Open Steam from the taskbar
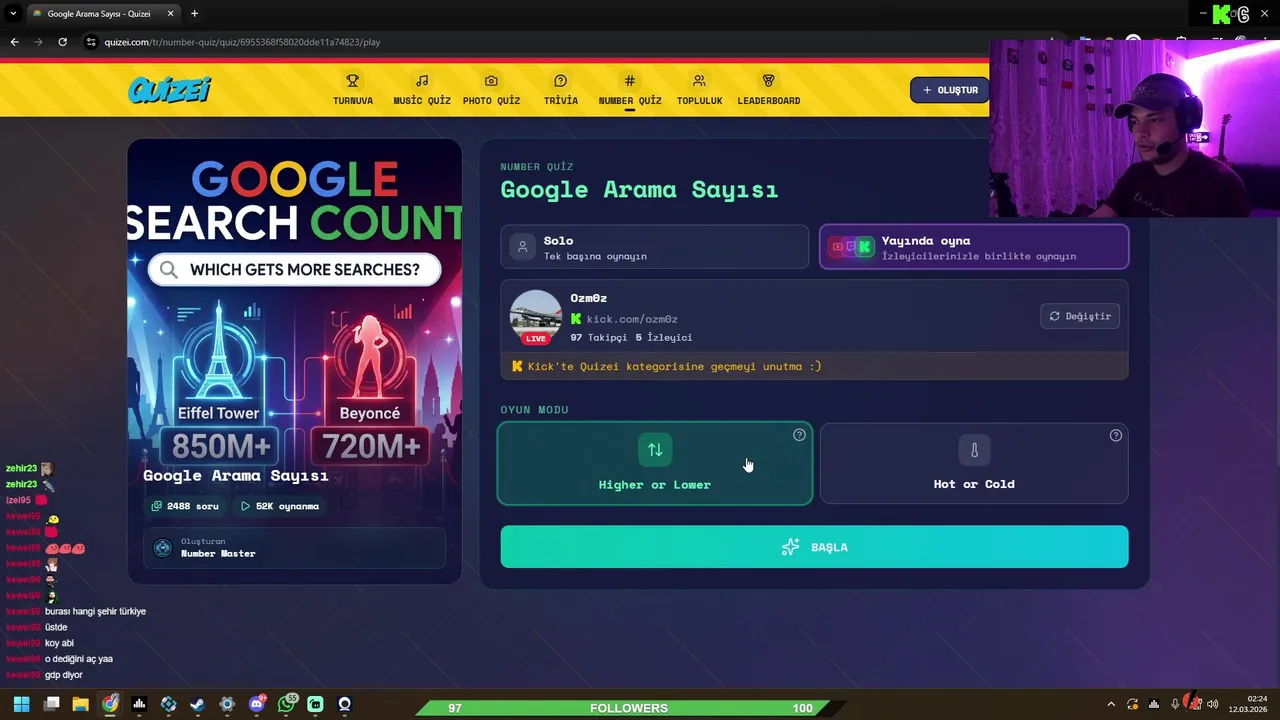The height and width of the screenshot is (720, 1280). pyautogui.click(x=198, y=705)
